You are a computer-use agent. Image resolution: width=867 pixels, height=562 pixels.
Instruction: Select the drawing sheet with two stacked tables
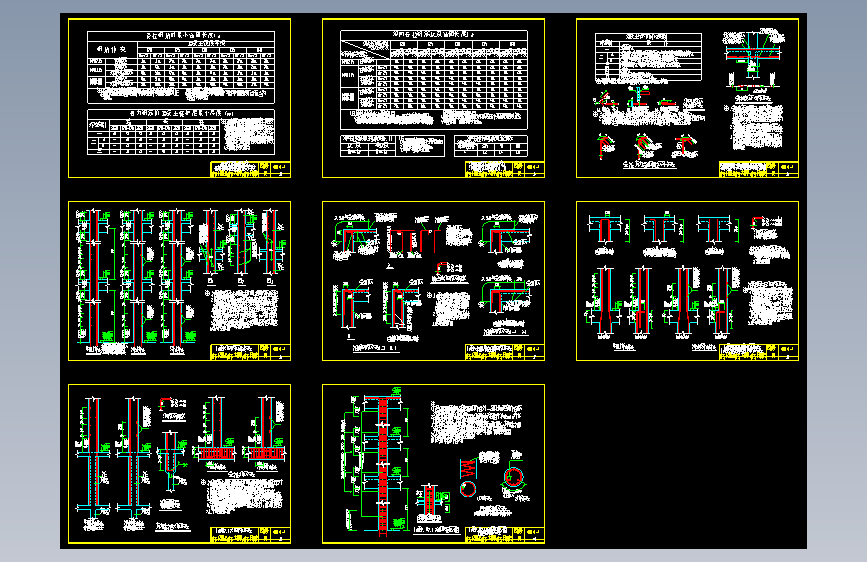(179, 98)
